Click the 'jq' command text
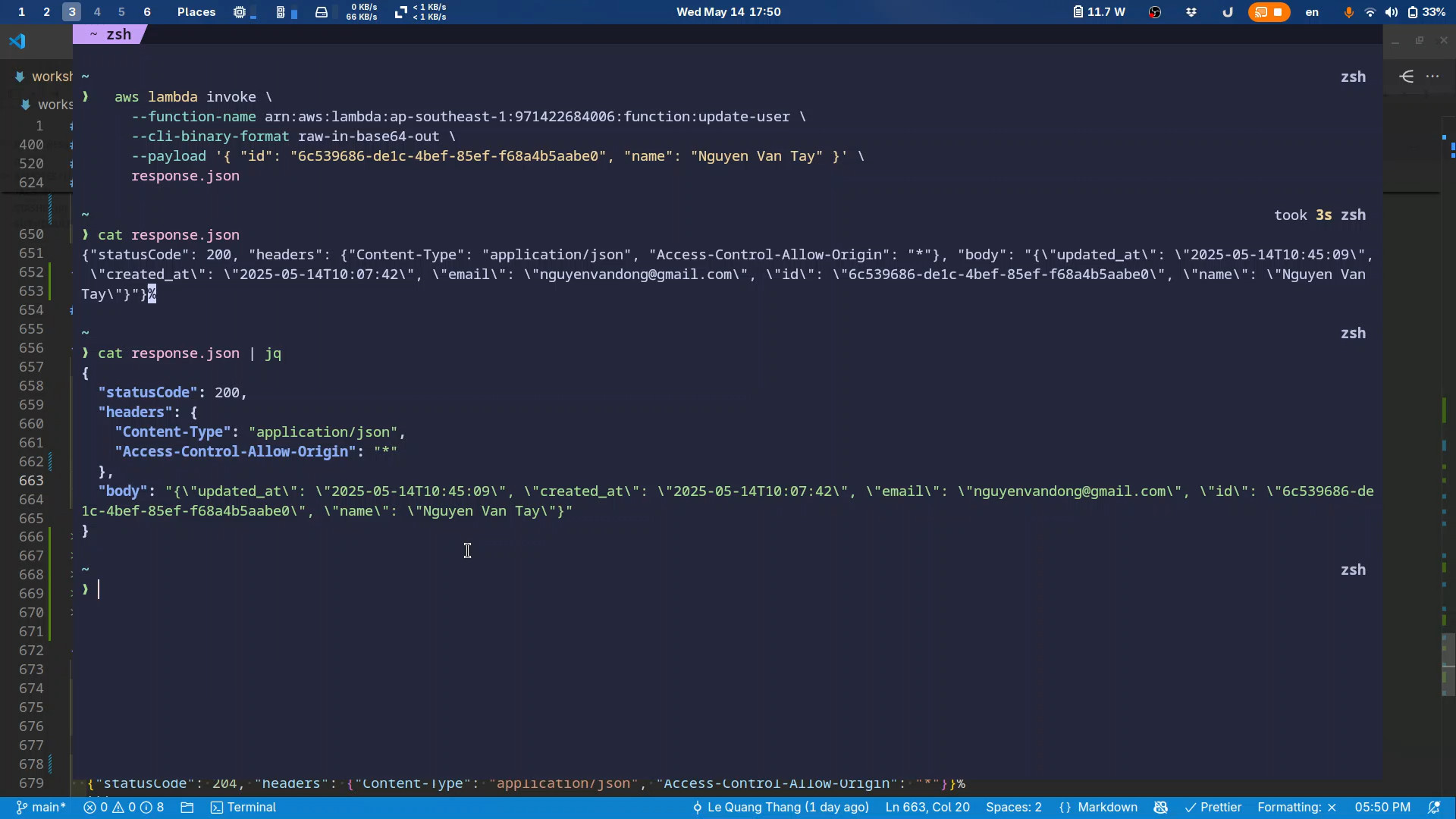 click(x=273, y=353)
